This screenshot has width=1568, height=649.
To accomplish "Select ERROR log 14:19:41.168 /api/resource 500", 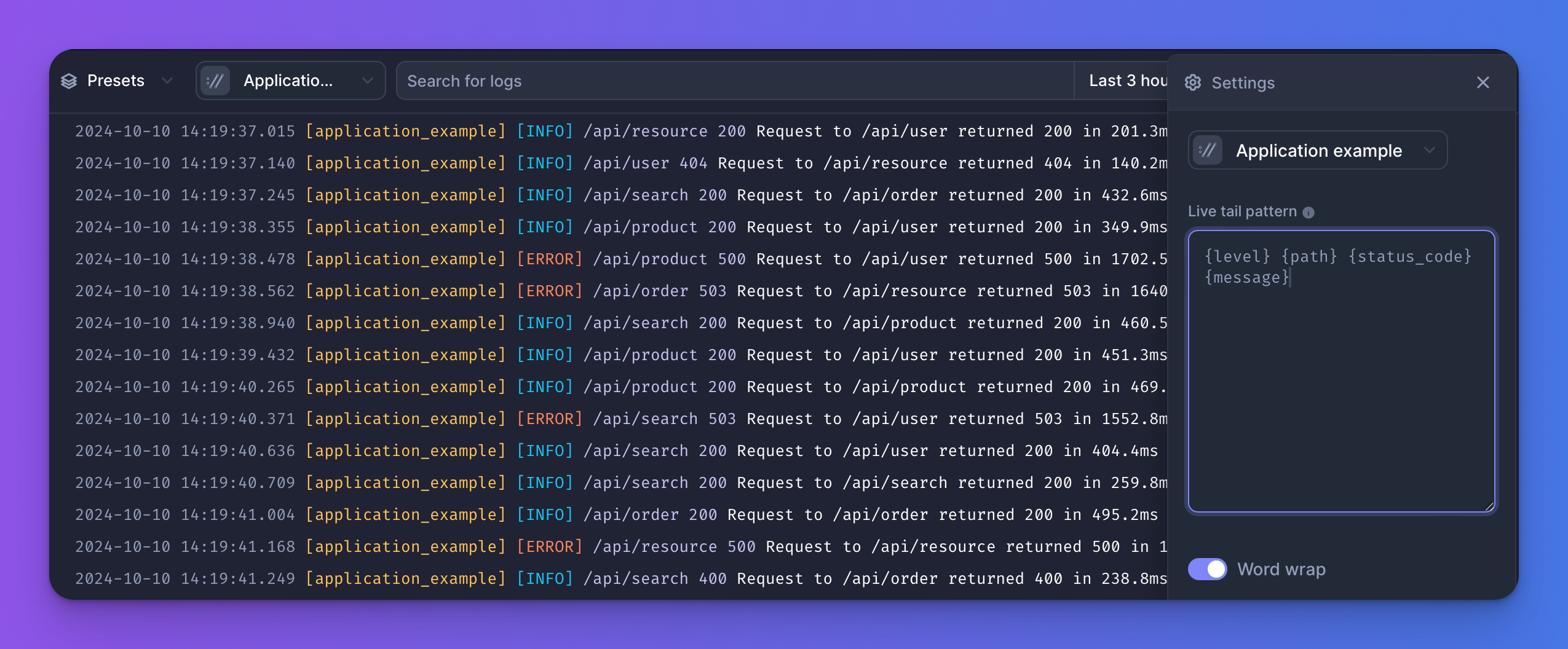I will pos(621,546).
